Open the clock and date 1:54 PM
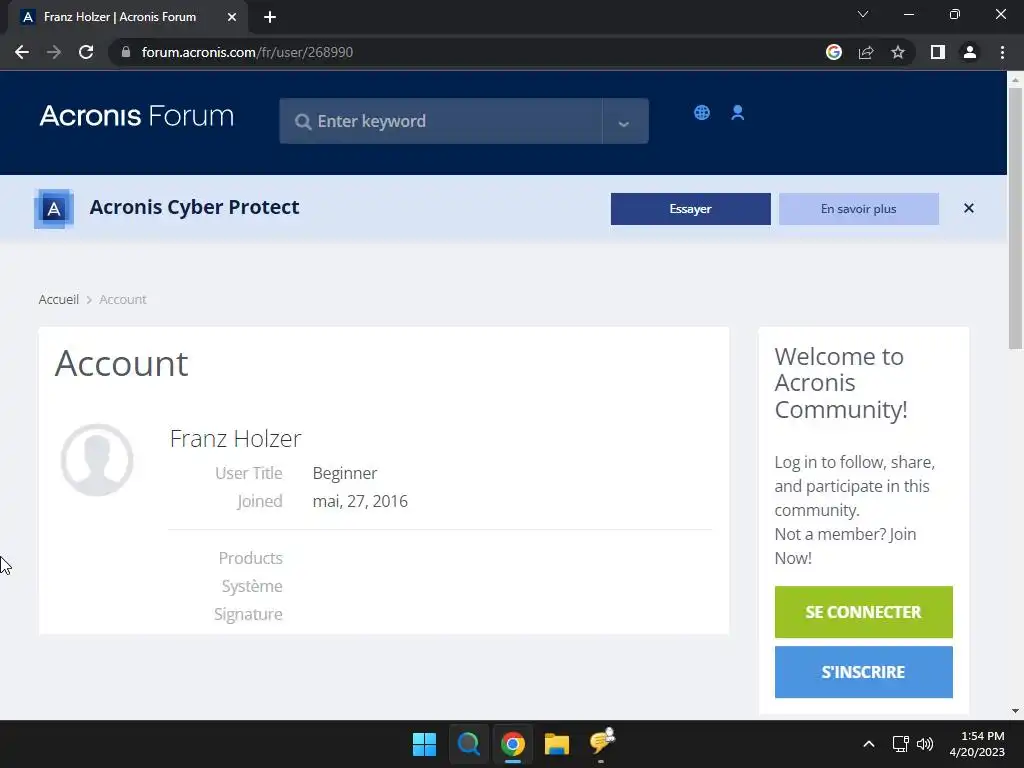 coord(977,744)
